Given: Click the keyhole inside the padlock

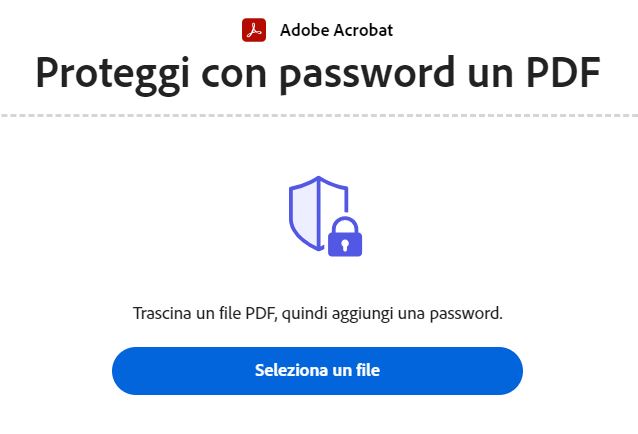Looking at the screenshot, I should click(x=345, y=245).
